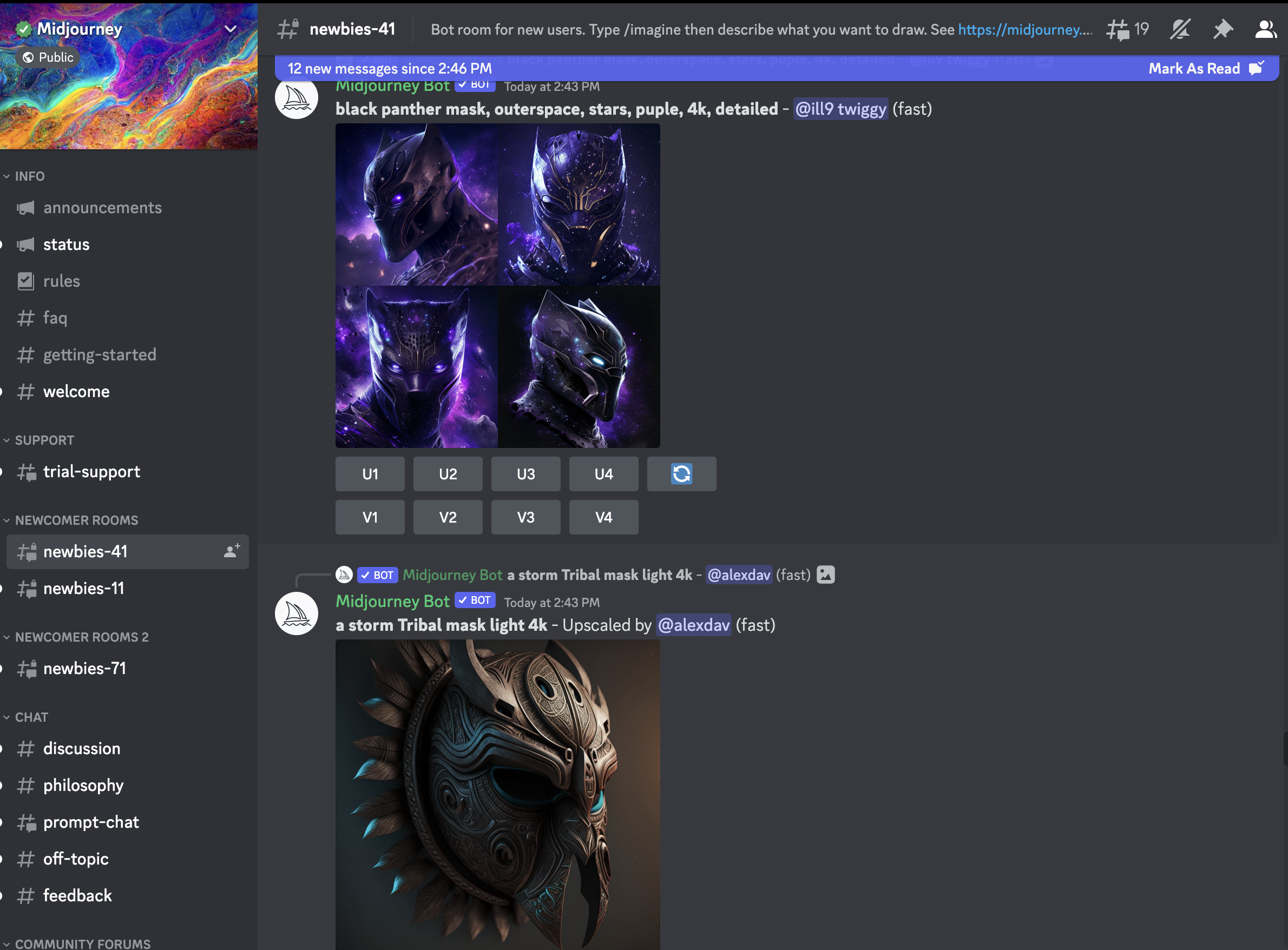
Task: Open top-left black panther mask image
Action: point(417,204)
